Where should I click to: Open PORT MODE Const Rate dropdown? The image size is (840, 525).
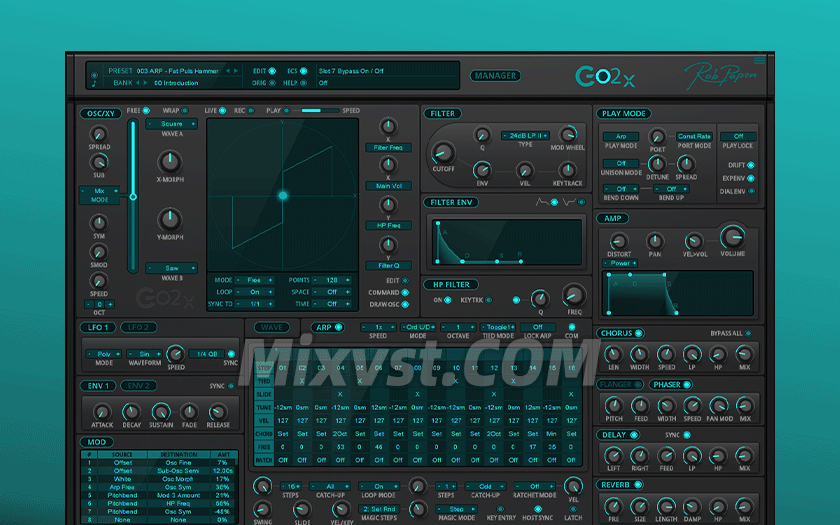pyautogui.click(x=694, y=136)
